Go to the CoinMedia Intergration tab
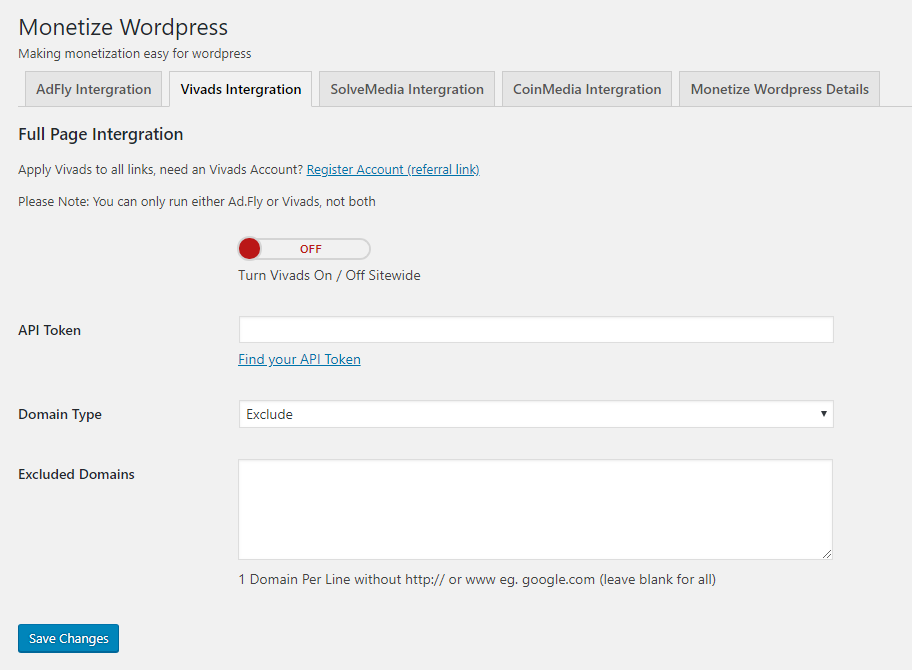This screenshot has height=670, width=912. tap(587, 89)
